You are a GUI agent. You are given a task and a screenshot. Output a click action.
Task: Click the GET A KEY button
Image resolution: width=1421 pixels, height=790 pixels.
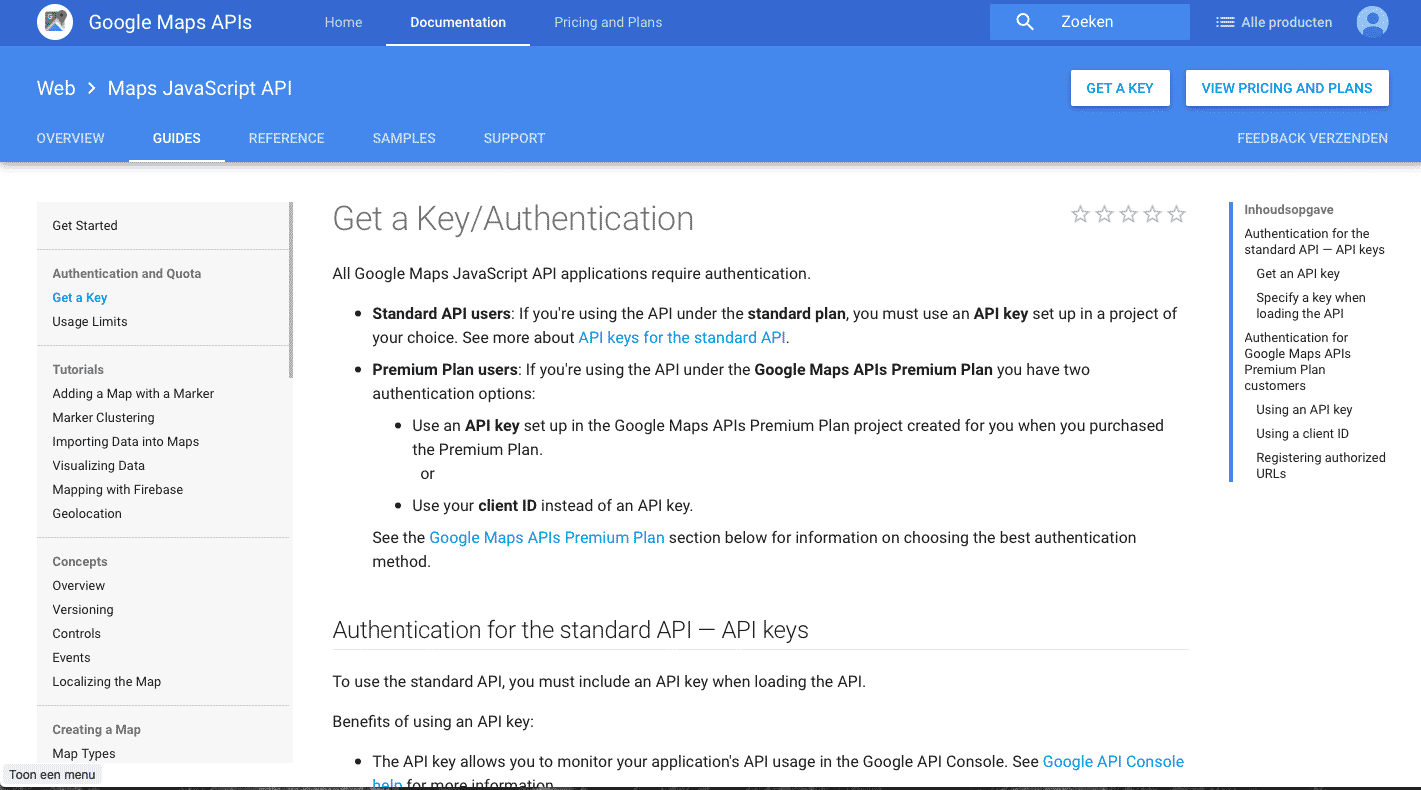click(1120, 88)
